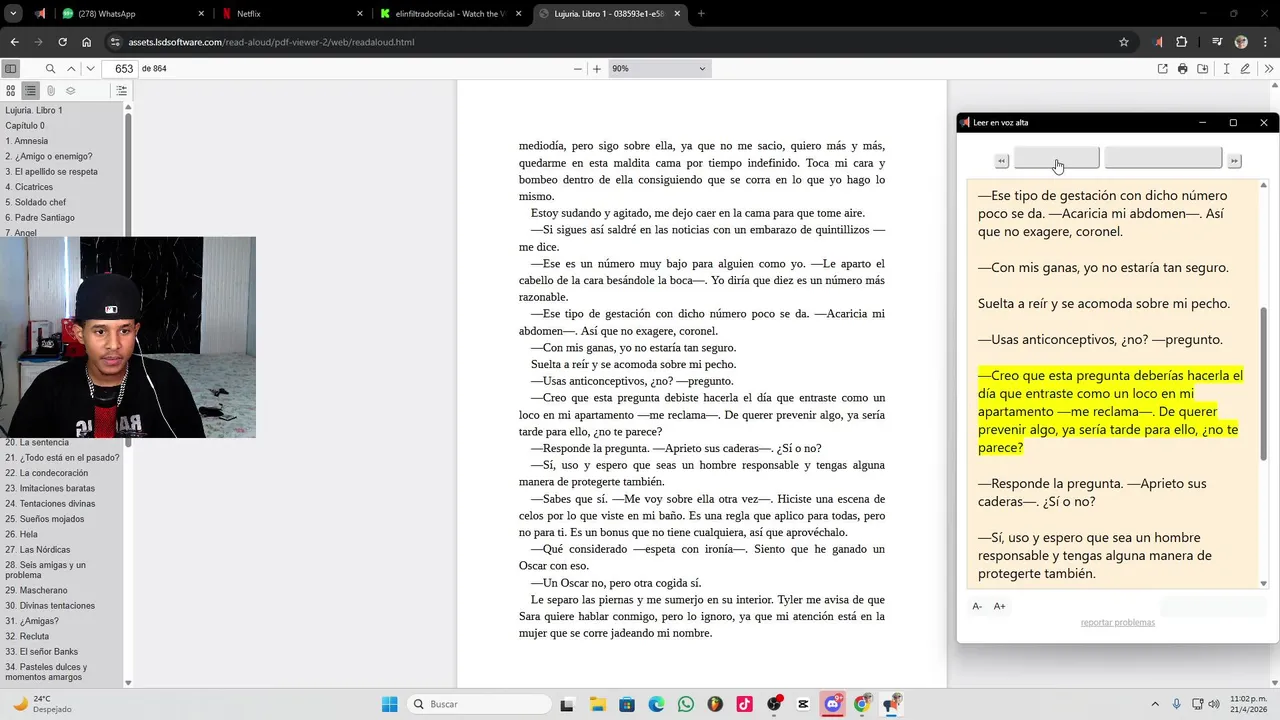The image size is (1280, 720).
Task: Open chapter '6. Padre Santiago'
Action: click(40, 218)
